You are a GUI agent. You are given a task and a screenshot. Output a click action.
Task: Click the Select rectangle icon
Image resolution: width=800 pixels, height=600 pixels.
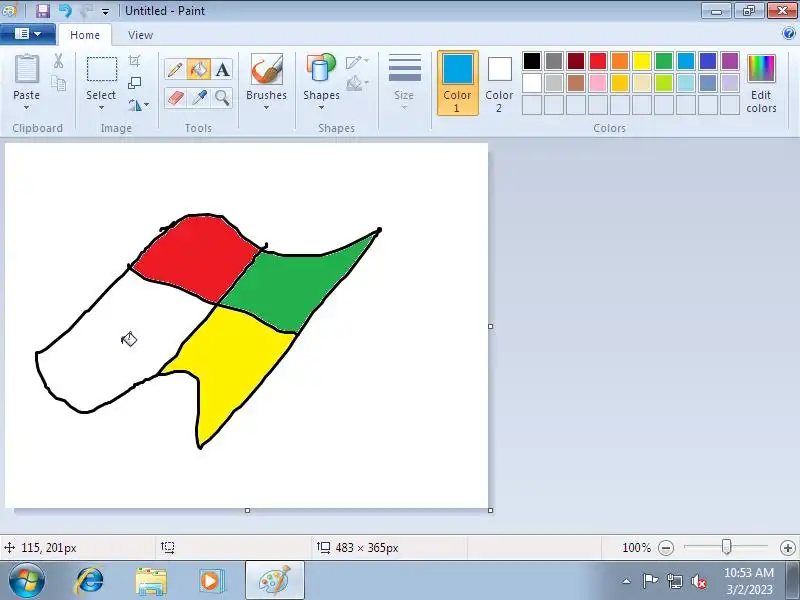[x=102, y=69]
